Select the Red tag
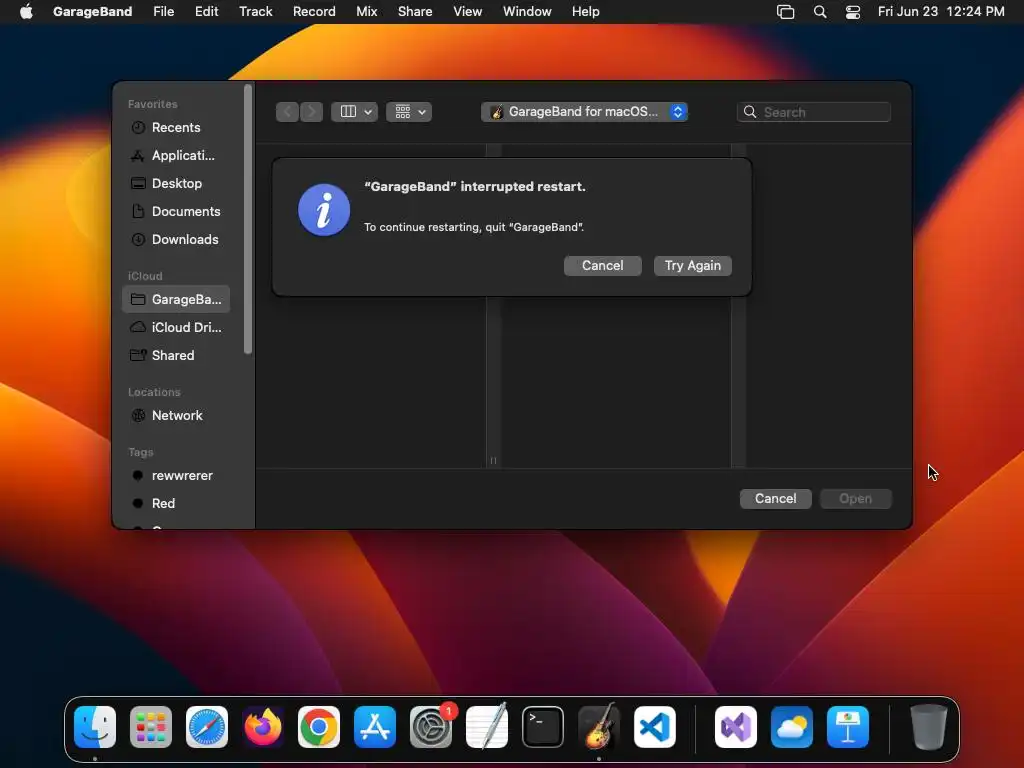This screenshot has width=1024, height=768. [x=176, y=504]
